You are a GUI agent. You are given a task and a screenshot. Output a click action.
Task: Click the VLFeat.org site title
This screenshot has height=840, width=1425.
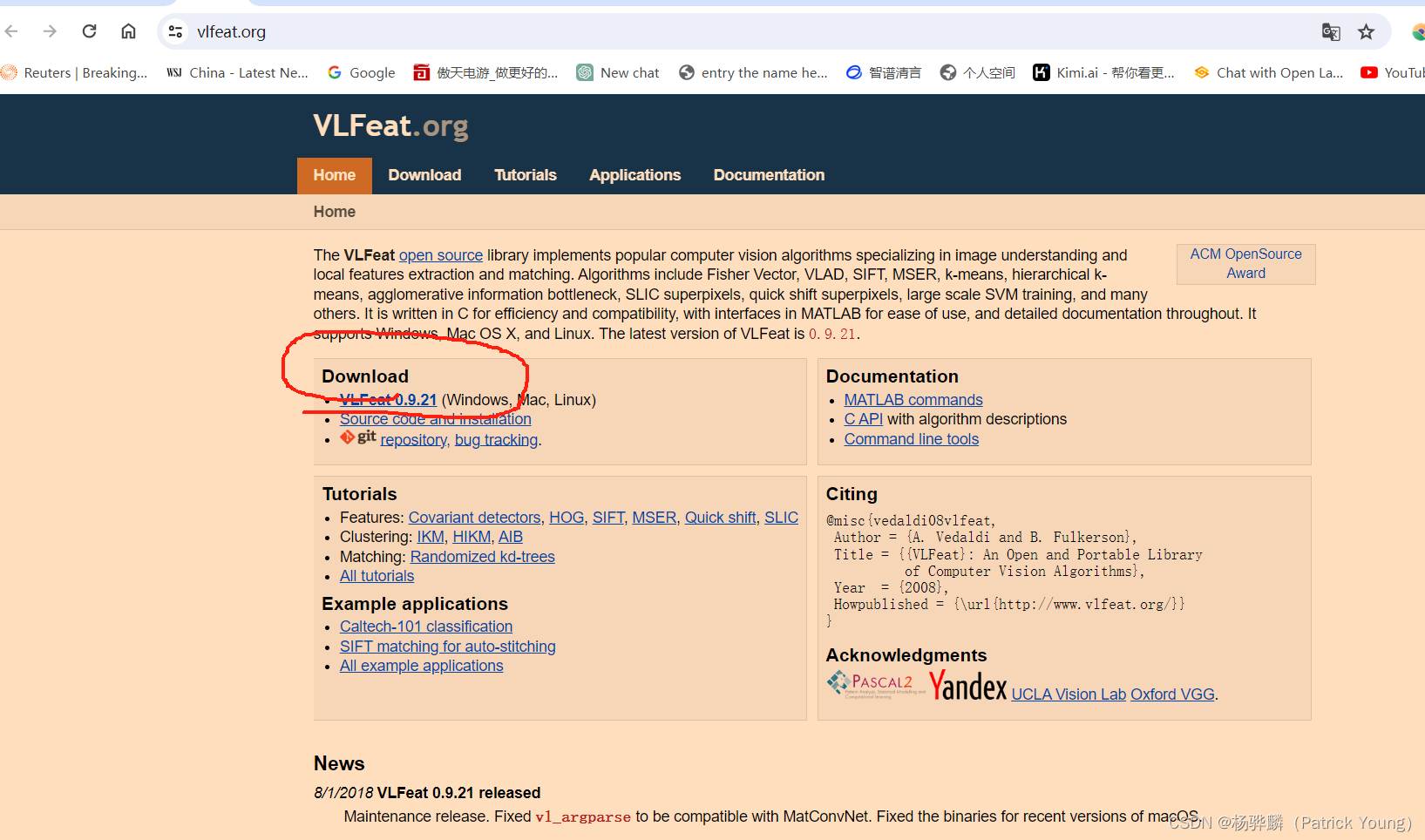pos(390,126)
